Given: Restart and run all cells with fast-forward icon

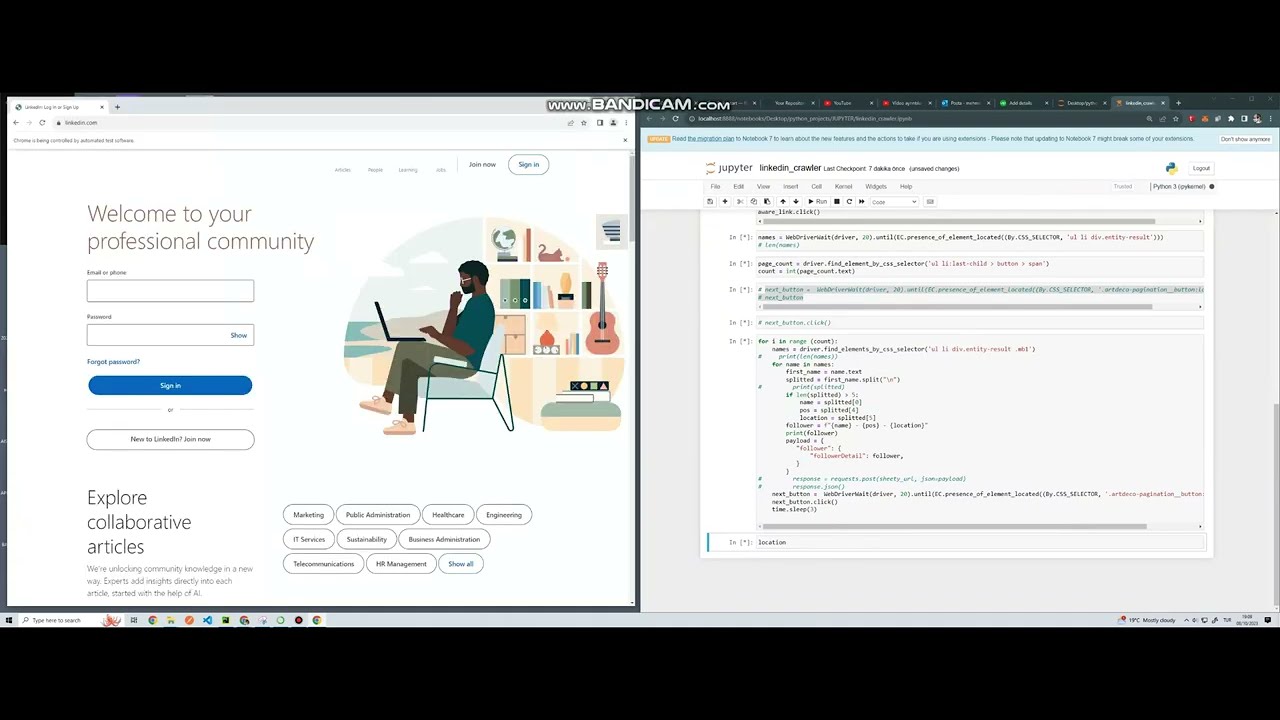Looking at the screenshot, I should 861,201.
